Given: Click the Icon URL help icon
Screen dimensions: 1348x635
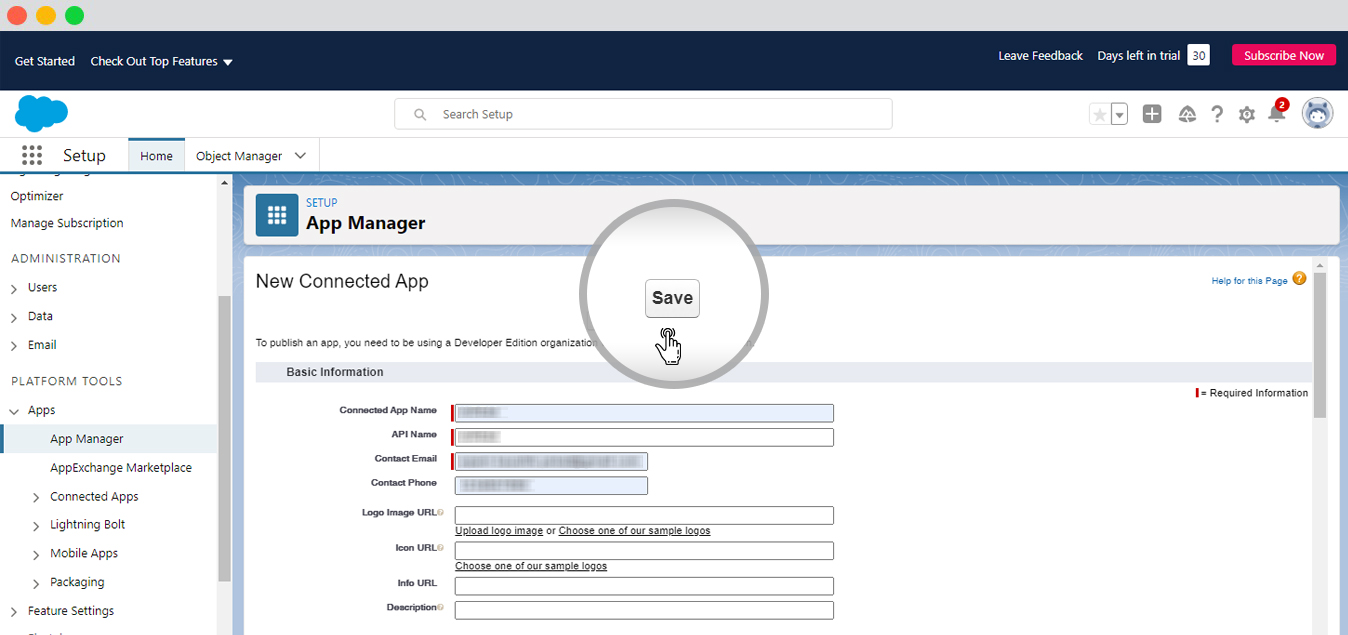Looking at the screenshot, I should click(440, 548).
